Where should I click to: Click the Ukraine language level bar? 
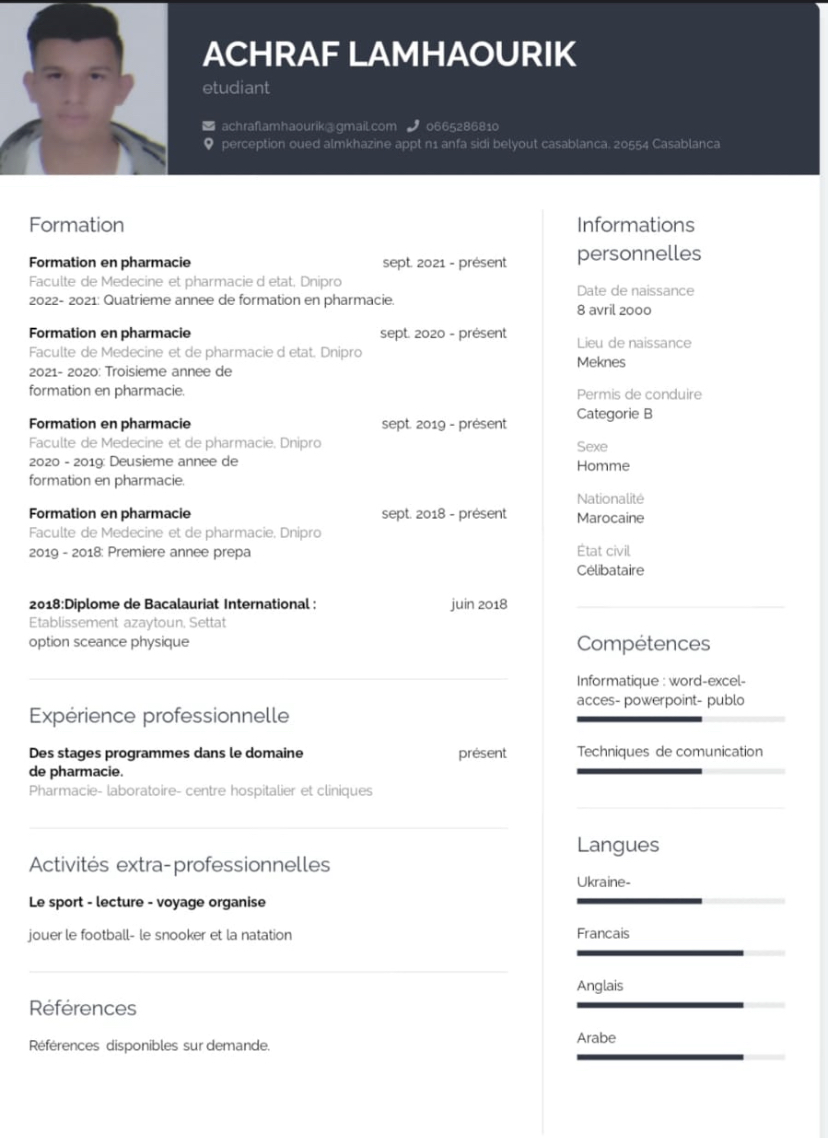(x=681, y=901)
